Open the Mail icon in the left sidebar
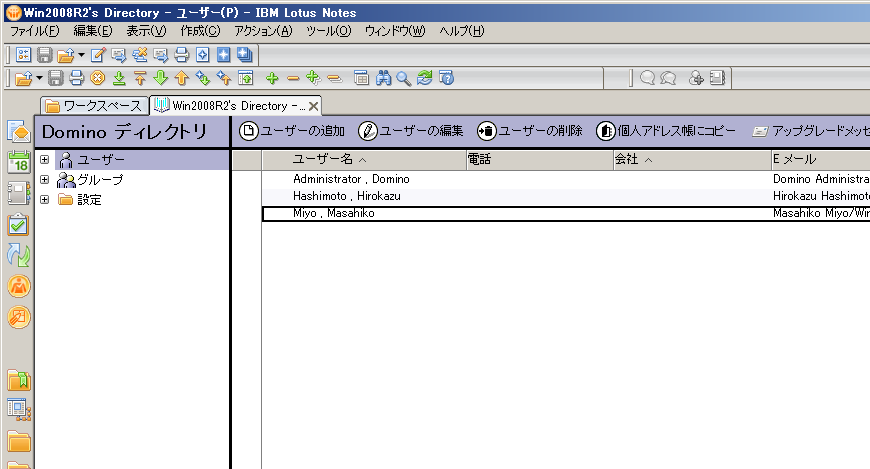The height and width of the screenshot is (469, 870). click(19, 132)
